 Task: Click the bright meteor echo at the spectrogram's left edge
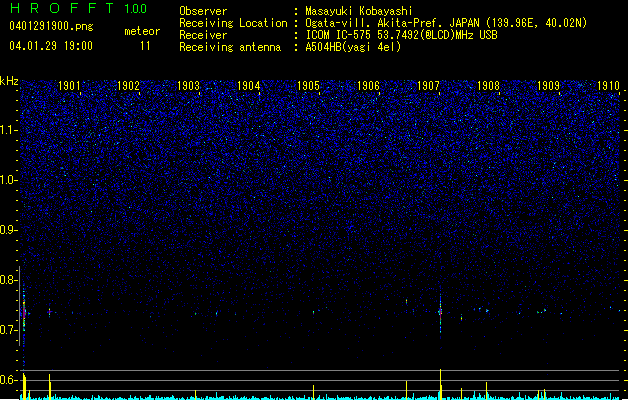click(24, 312)
